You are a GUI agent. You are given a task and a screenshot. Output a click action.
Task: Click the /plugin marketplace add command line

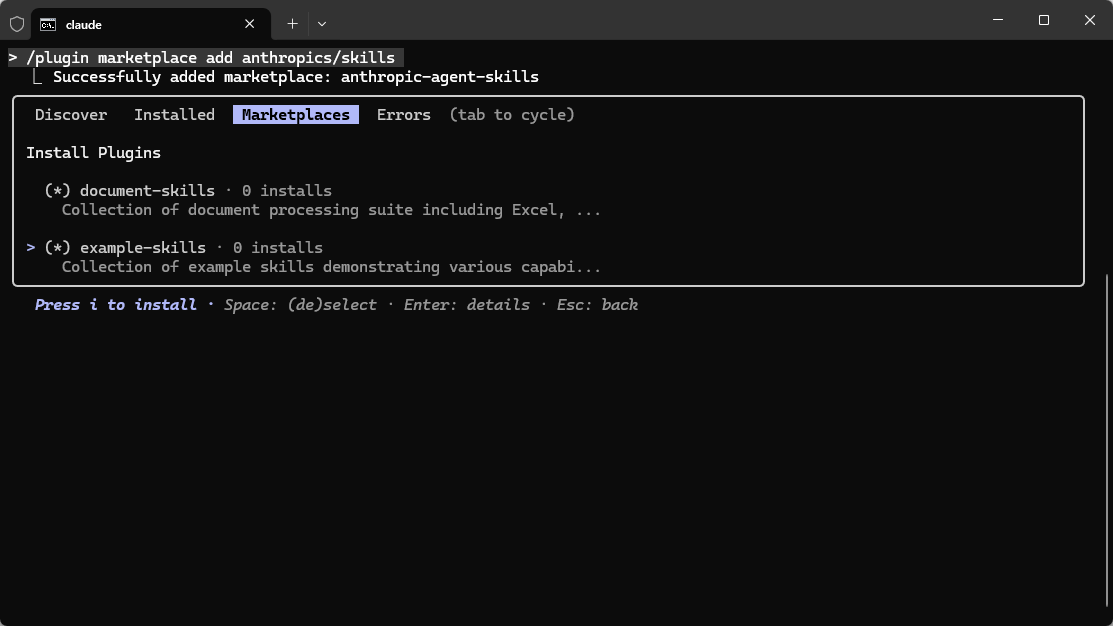210,58
